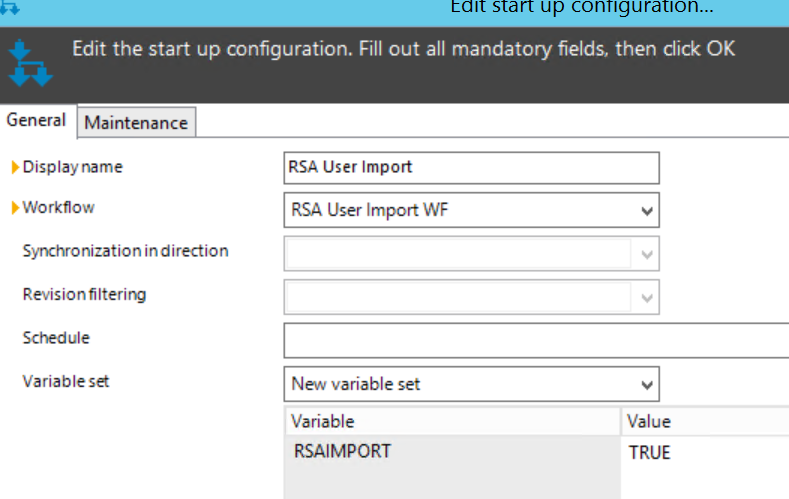
Task: Click the empty area below RSAIMPORT row
Action: pos(452,483)
